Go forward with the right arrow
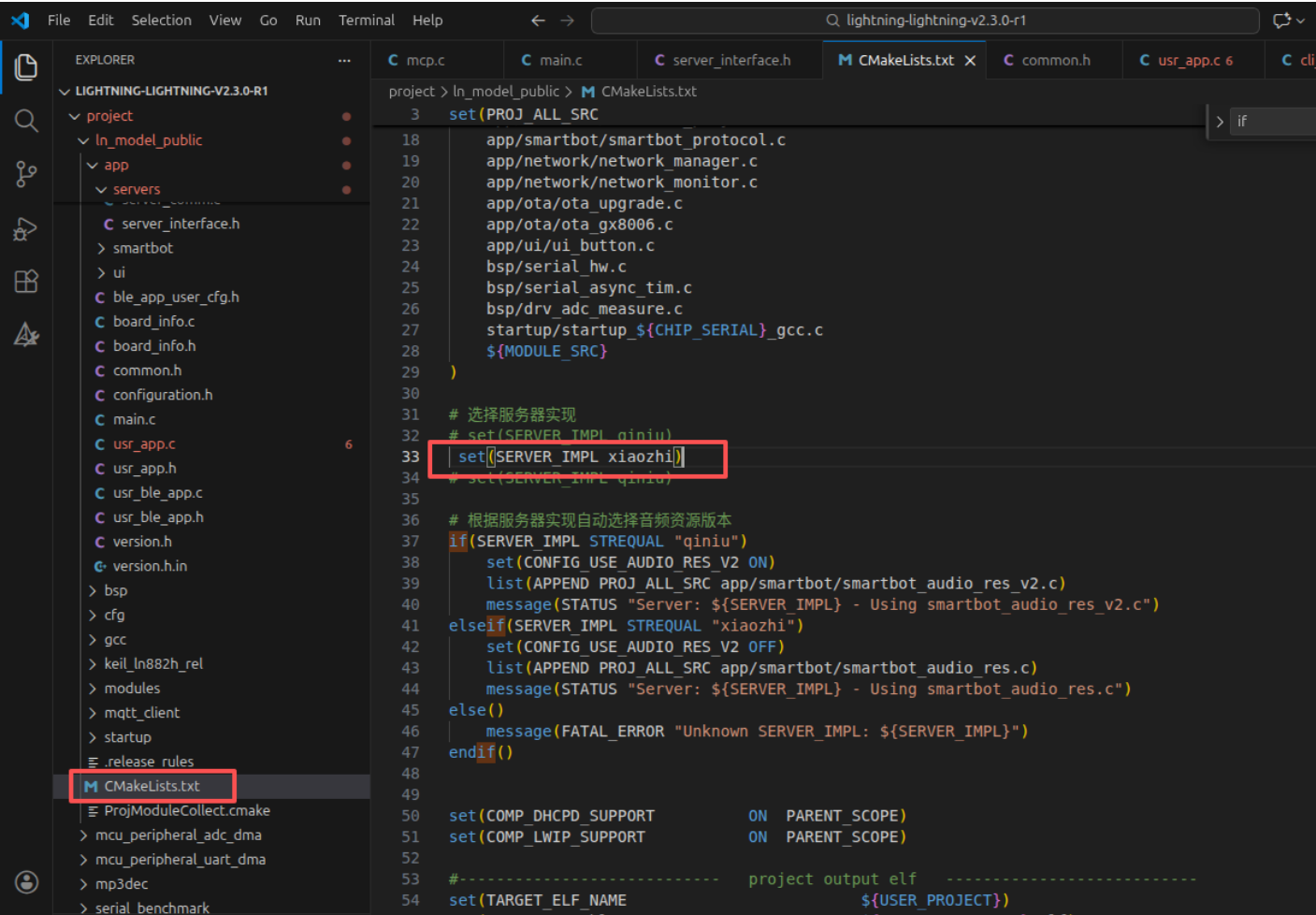 point(567,20)
